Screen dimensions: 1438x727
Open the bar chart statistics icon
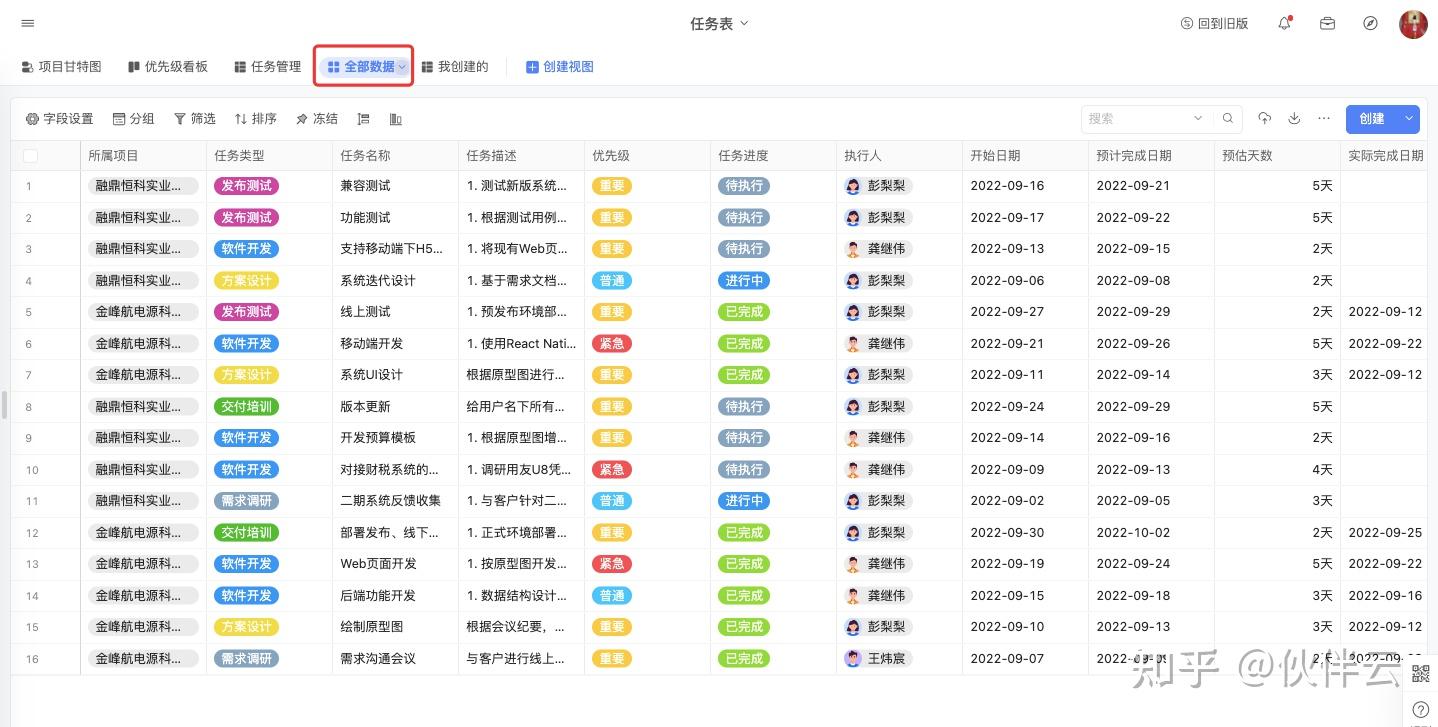[x=395, y=119]
